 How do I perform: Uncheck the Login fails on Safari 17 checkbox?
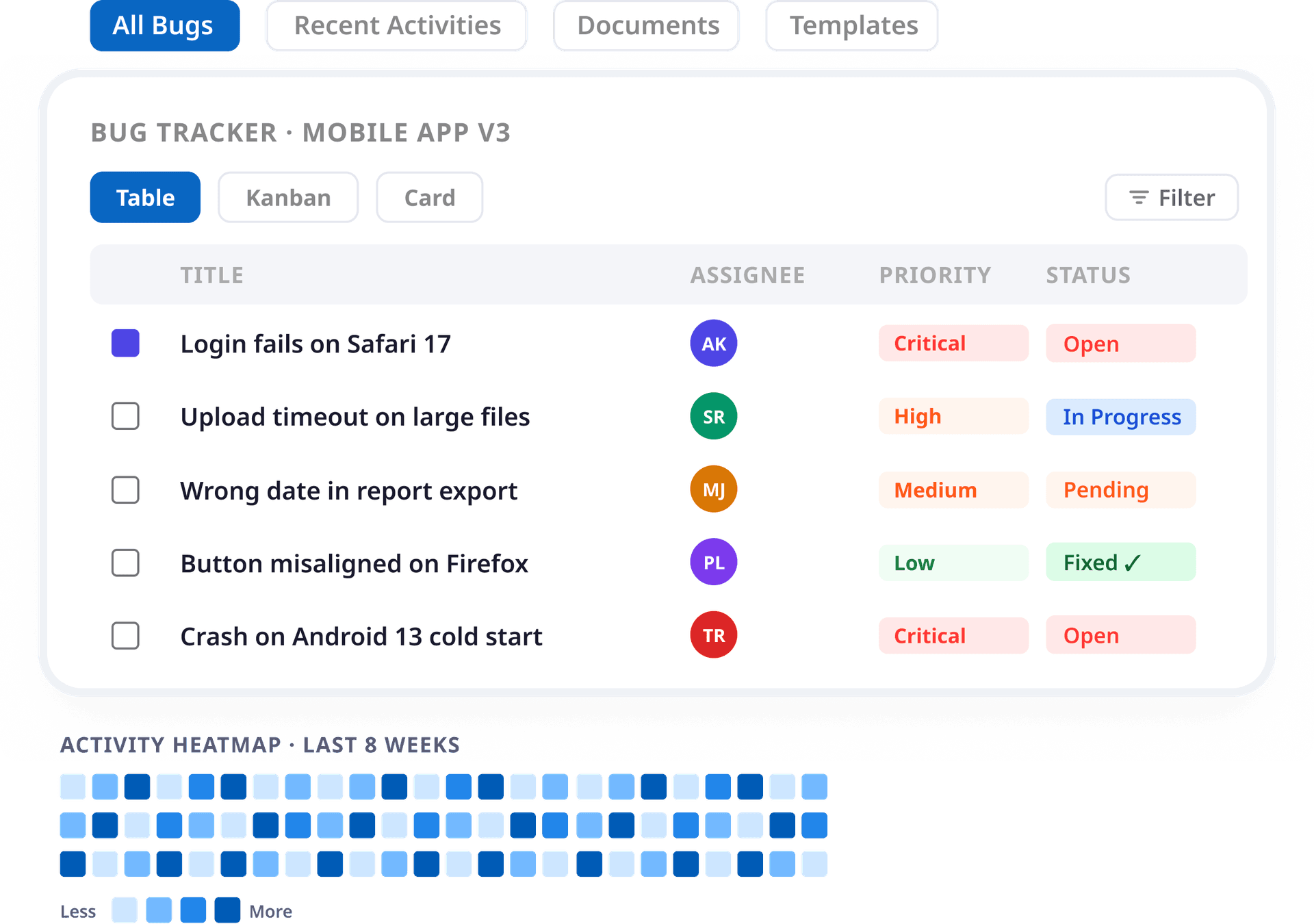pyautogui.click(x=125, y=344)
